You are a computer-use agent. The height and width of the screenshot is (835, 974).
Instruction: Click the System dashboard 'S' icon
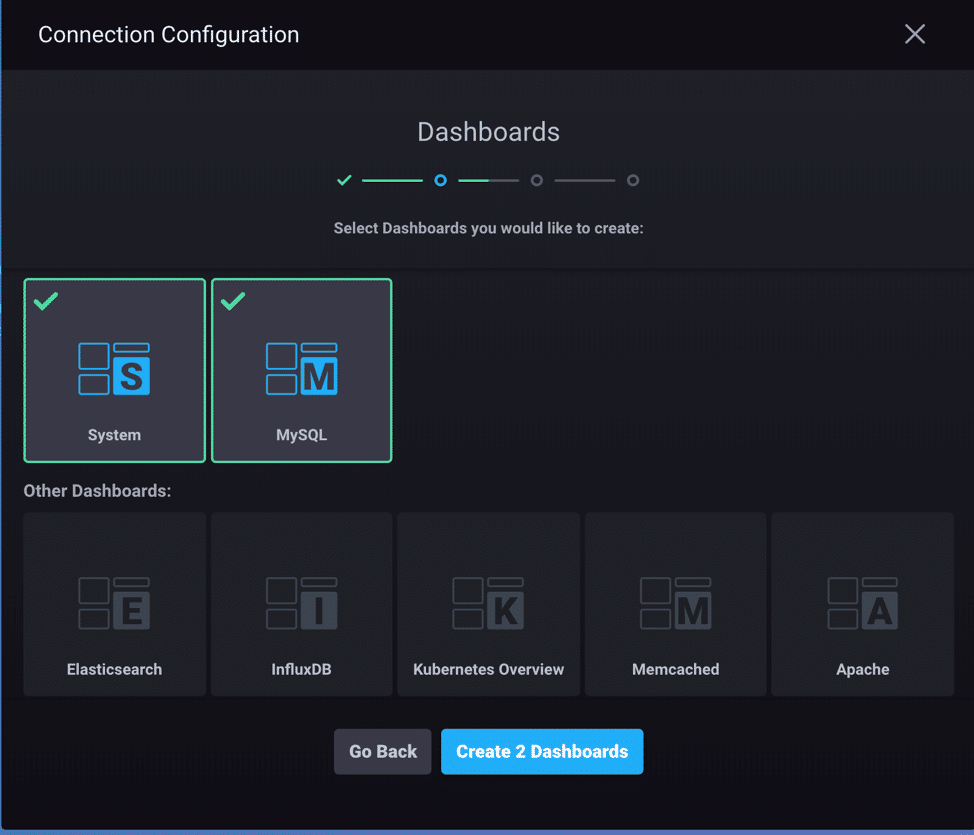click(x=114, y=368)
